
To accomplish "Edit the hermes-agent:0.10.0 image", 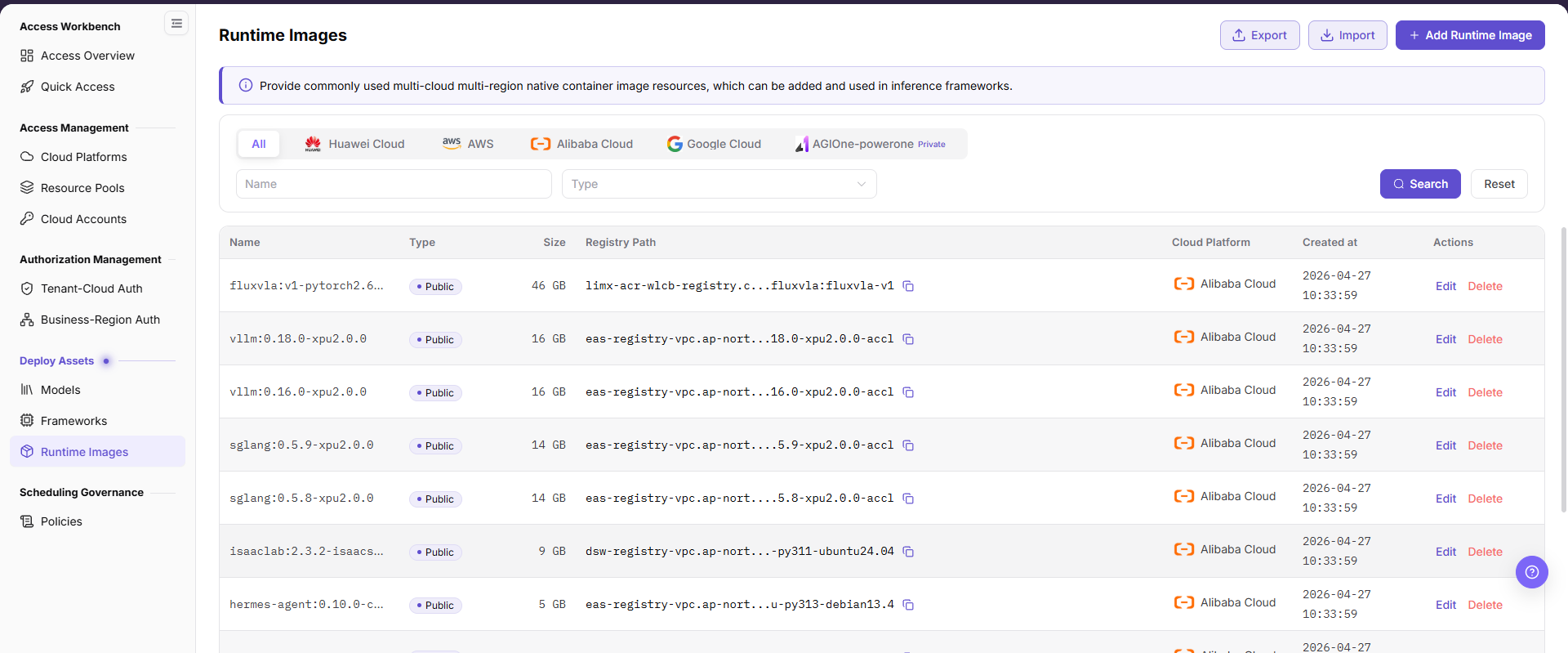I will (x=1445, y=605).
